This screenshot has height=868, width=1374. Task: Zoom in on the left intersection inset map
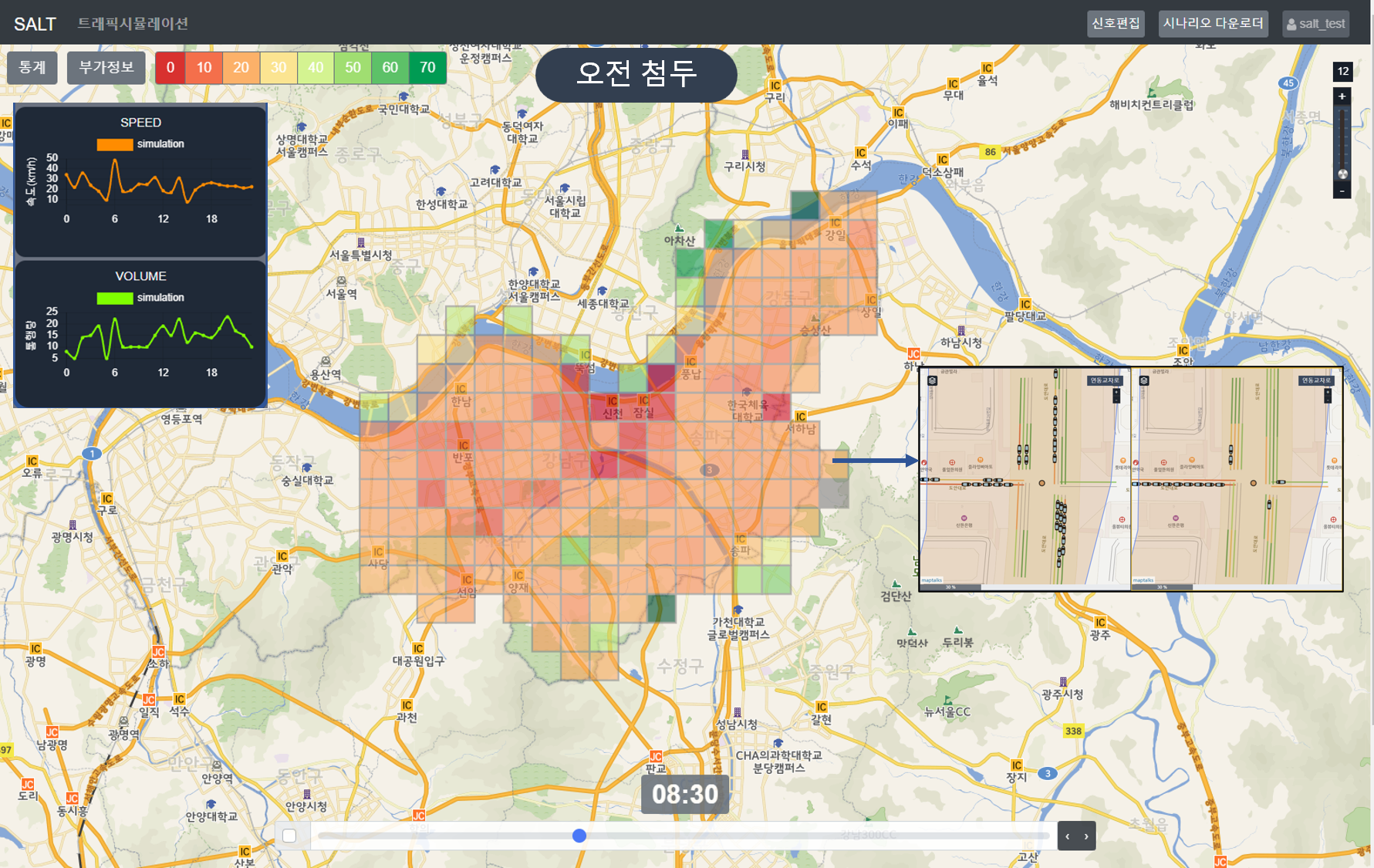(x=1116, y=393)
